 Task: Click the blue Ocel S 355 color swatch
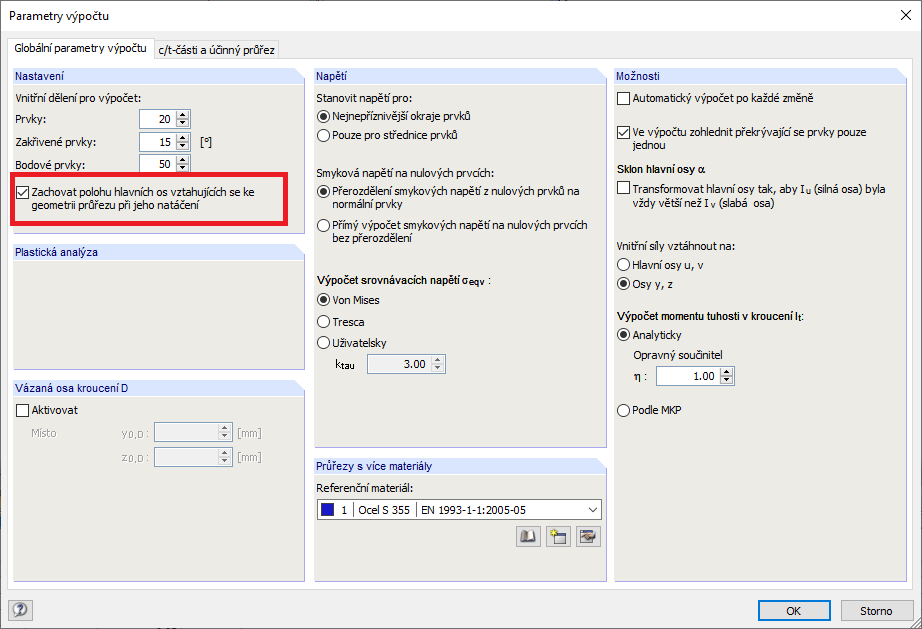point(328,510)
